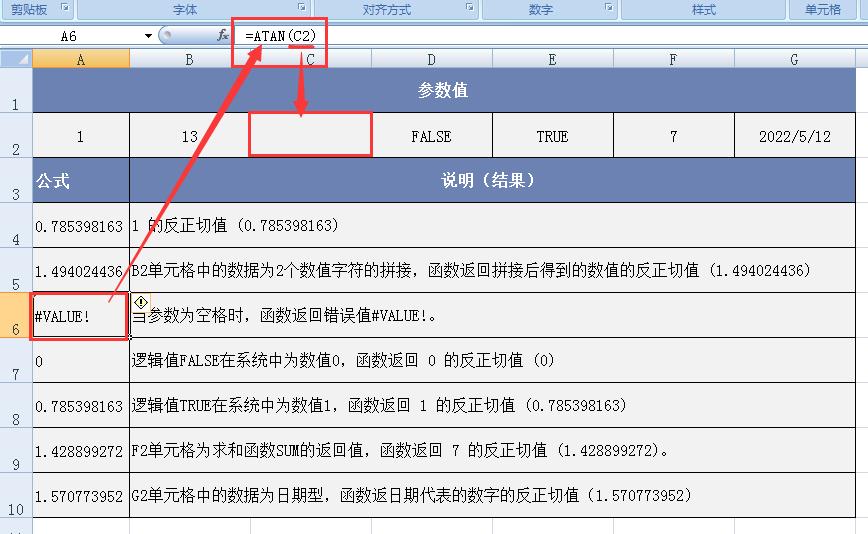Click the description starting 'G2单元格中的数据'
This screenshot has width=868, height=534.
coord(493,495)
